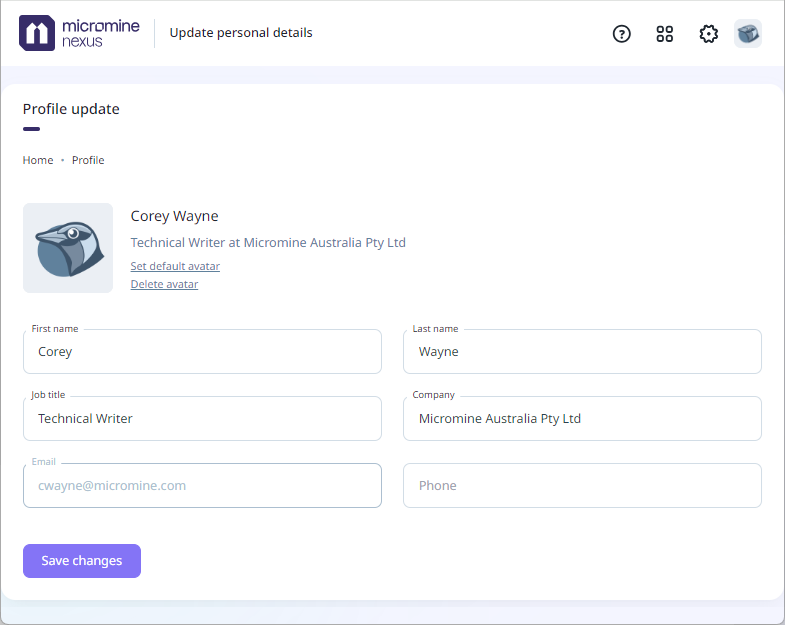The image size is (785, 625).
Task: Click the Set default avatar link
Action: (175, 266)
